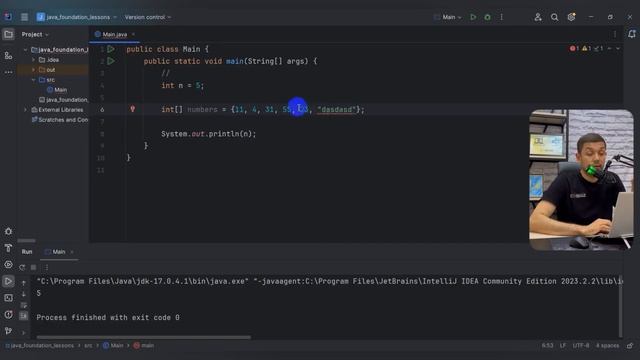Click run gutter arrow beside class Main
The image size is (640, 360).
[111, 49]
